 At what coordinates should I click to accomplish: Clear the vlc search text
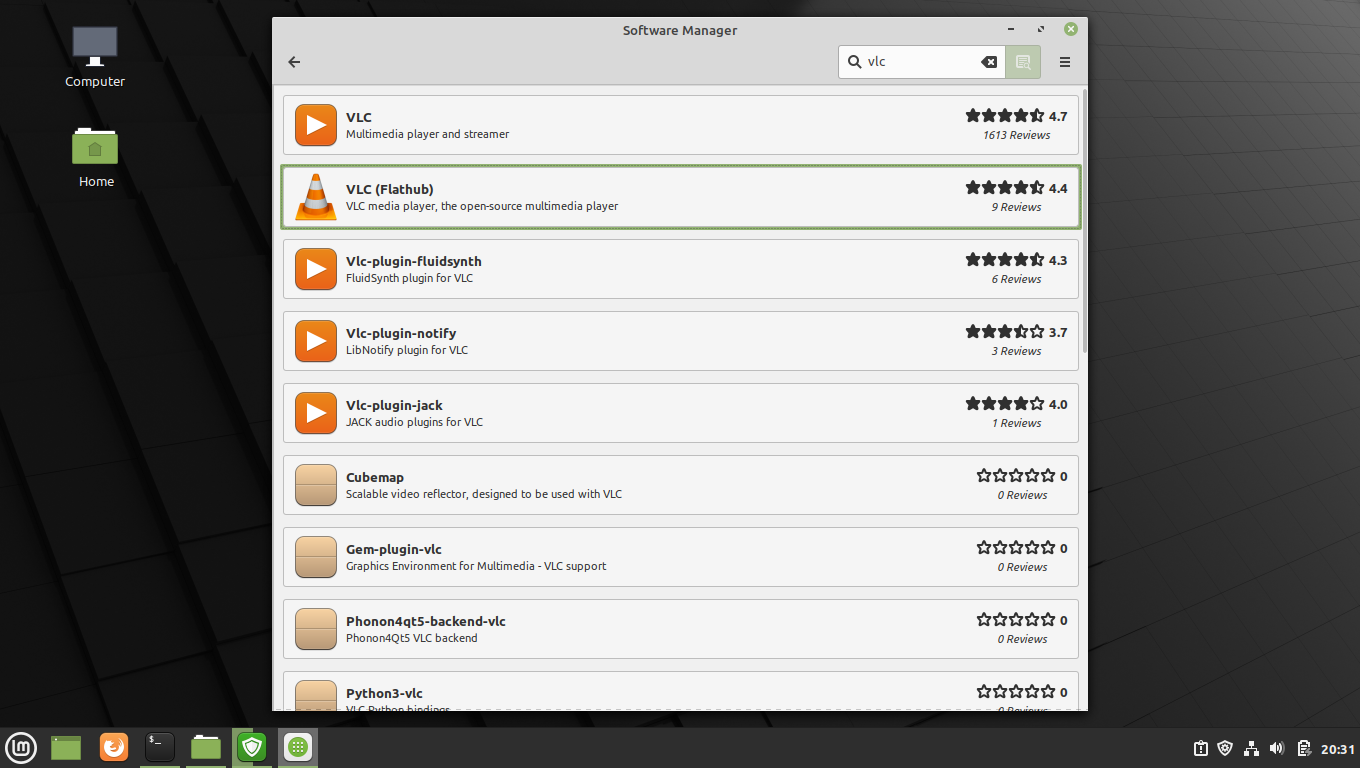tap(989, 62)
